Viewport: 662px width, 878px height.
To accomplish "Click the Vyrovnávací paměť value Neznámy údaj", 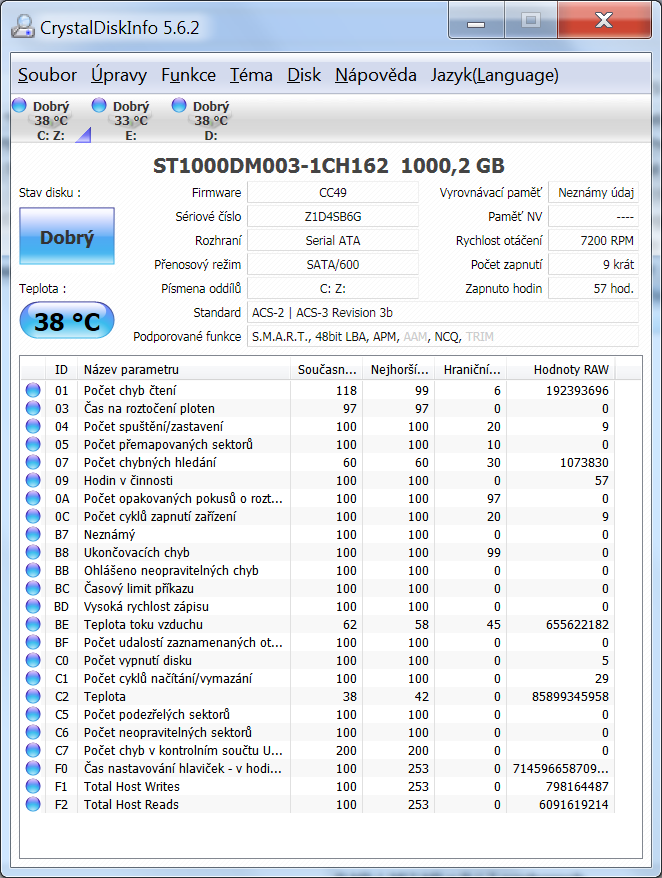I will [x=593, y=193].
